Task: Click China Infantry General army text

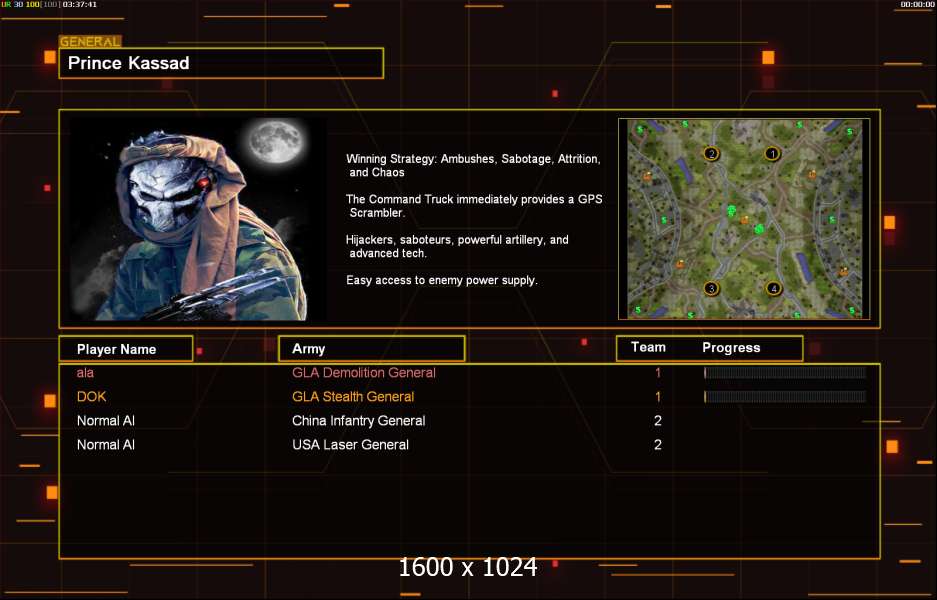Action: (x=359, y=421)
